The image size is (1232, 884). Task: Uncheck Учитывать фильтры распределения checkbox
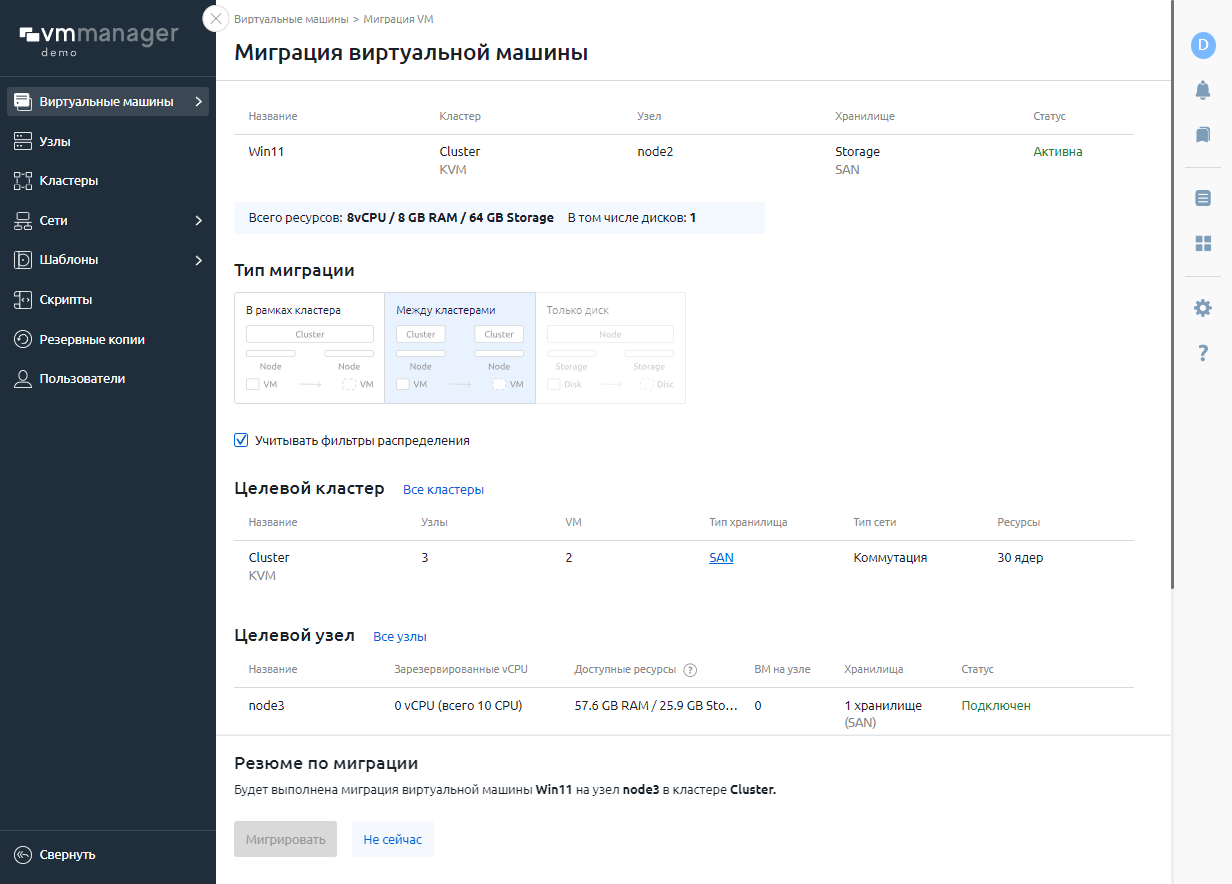point(241,440)
